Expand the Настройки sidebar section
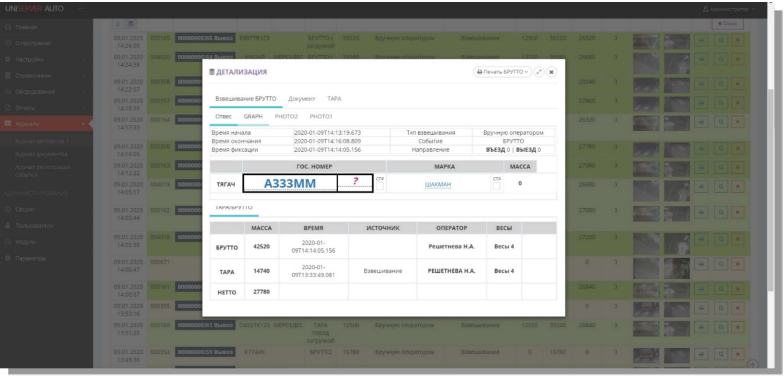This screenshot has height=377, width=784. point(46,60)
